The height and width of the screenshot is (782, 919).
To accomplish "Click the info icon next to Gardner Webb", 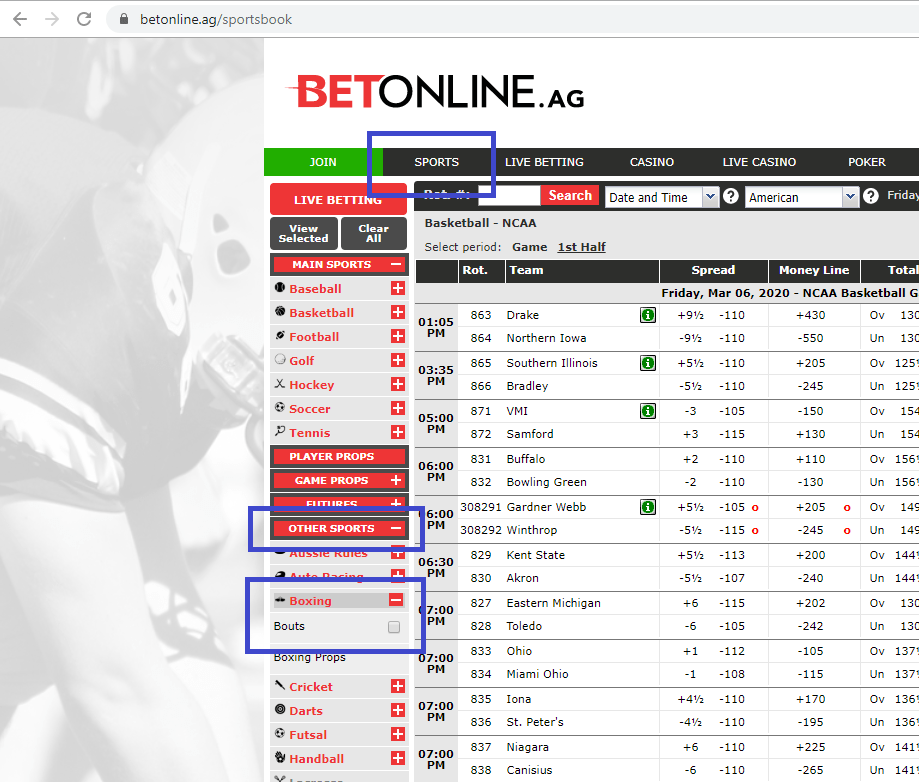I will [x=647, y=507].
